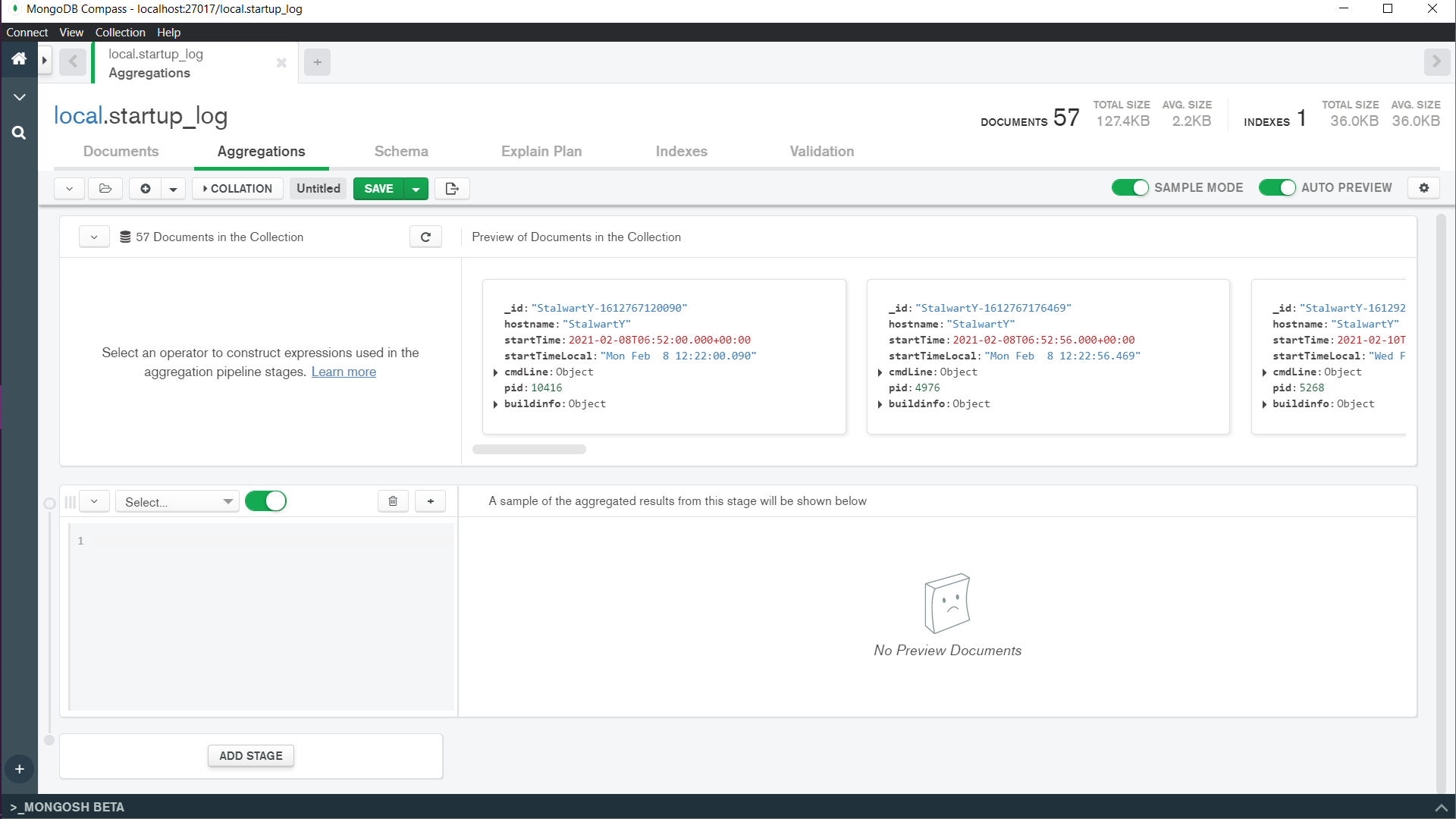This screenshot has width=1456, height=819.
Task: Open saved pipelines folder icon
Action: pyautogui.click(x=105, y=188)
